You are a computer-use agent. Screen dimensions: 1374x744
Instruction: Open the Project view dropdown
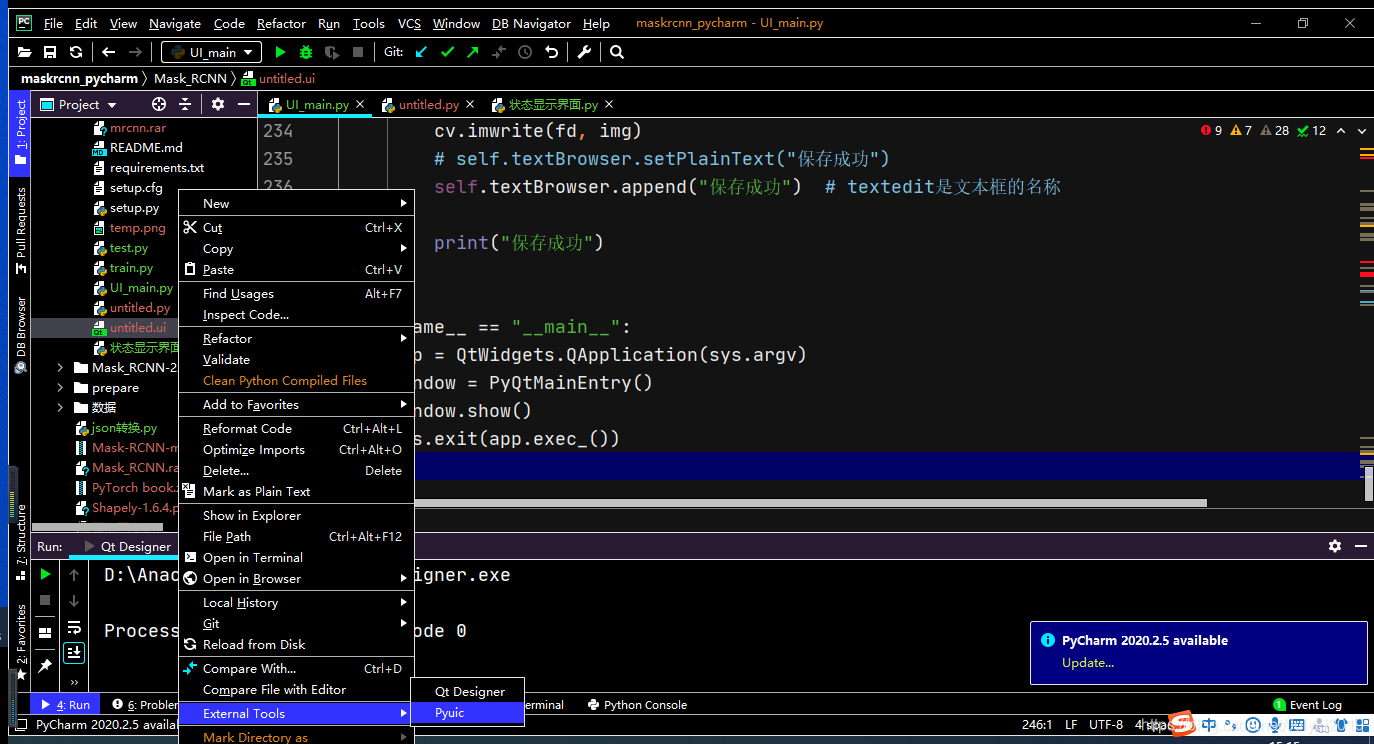point(79,104)
